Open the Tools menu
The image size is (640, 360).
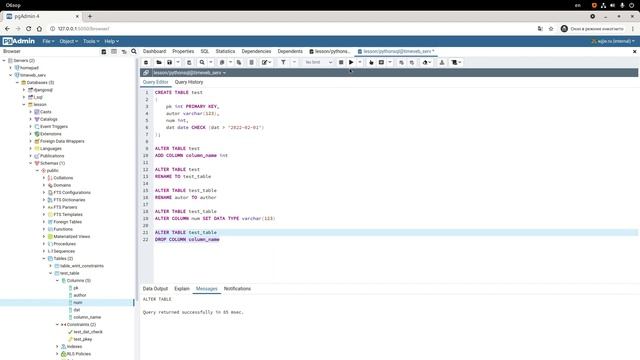(x=91, y=41)
